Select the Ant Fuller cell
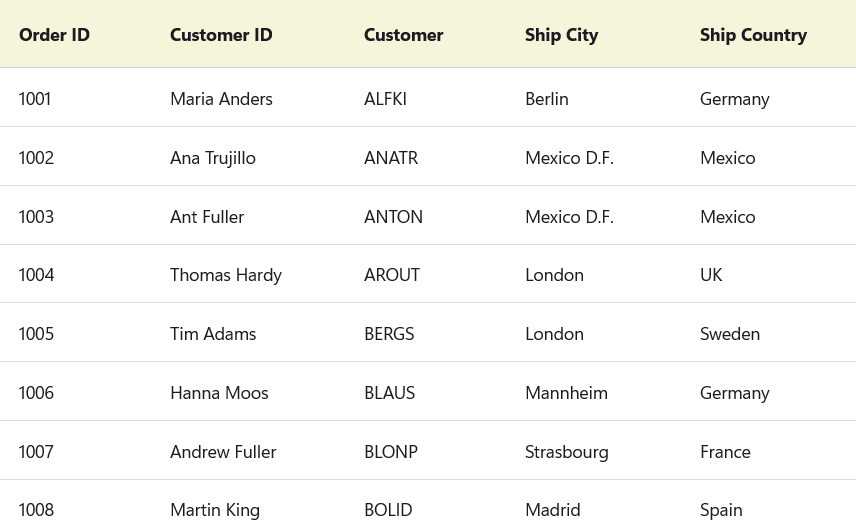 207,216
